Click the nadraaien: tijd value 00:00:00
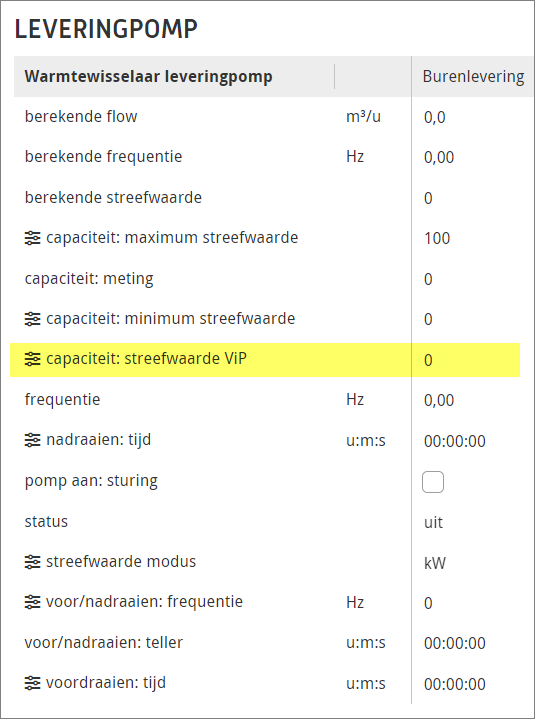Screen dimensions: 535x719 (455, 441)
